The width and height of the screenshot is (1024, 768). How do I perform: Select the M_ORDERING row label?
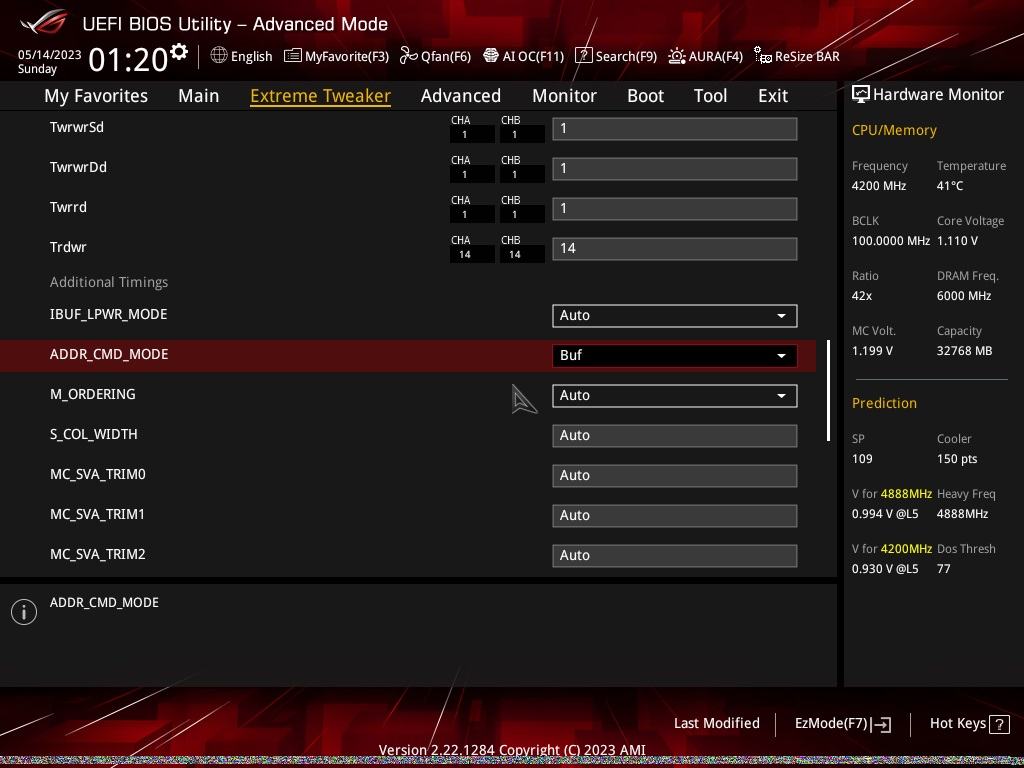(x=93, y=394)
